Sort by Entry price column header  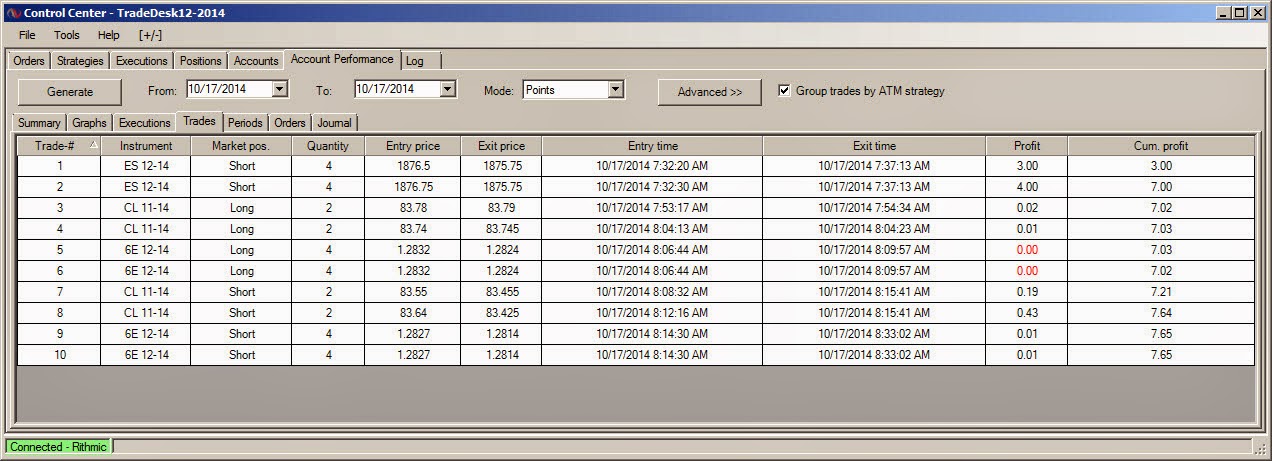point(412,146)
